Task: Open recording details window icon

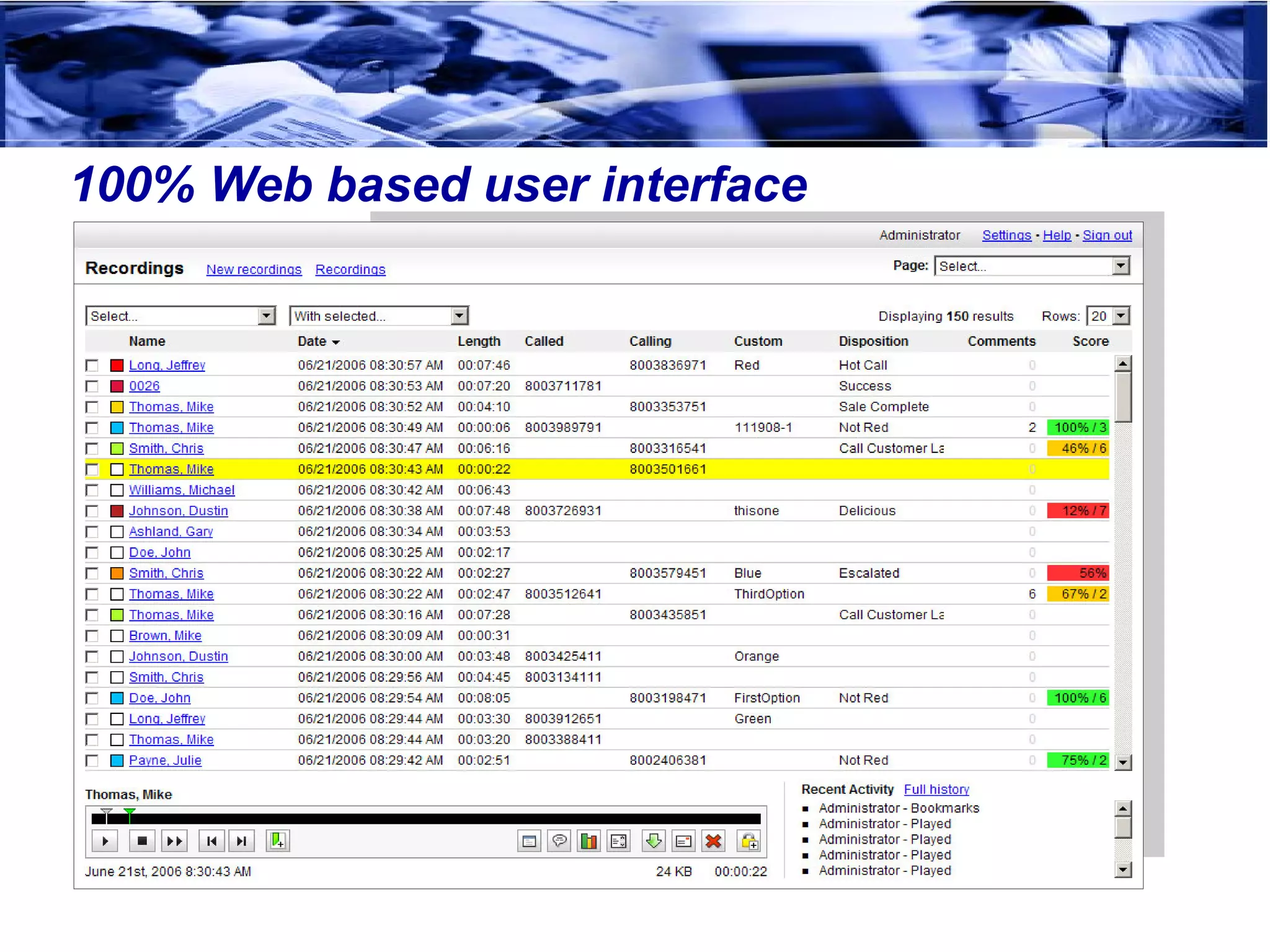Action: tap(529, 841)
